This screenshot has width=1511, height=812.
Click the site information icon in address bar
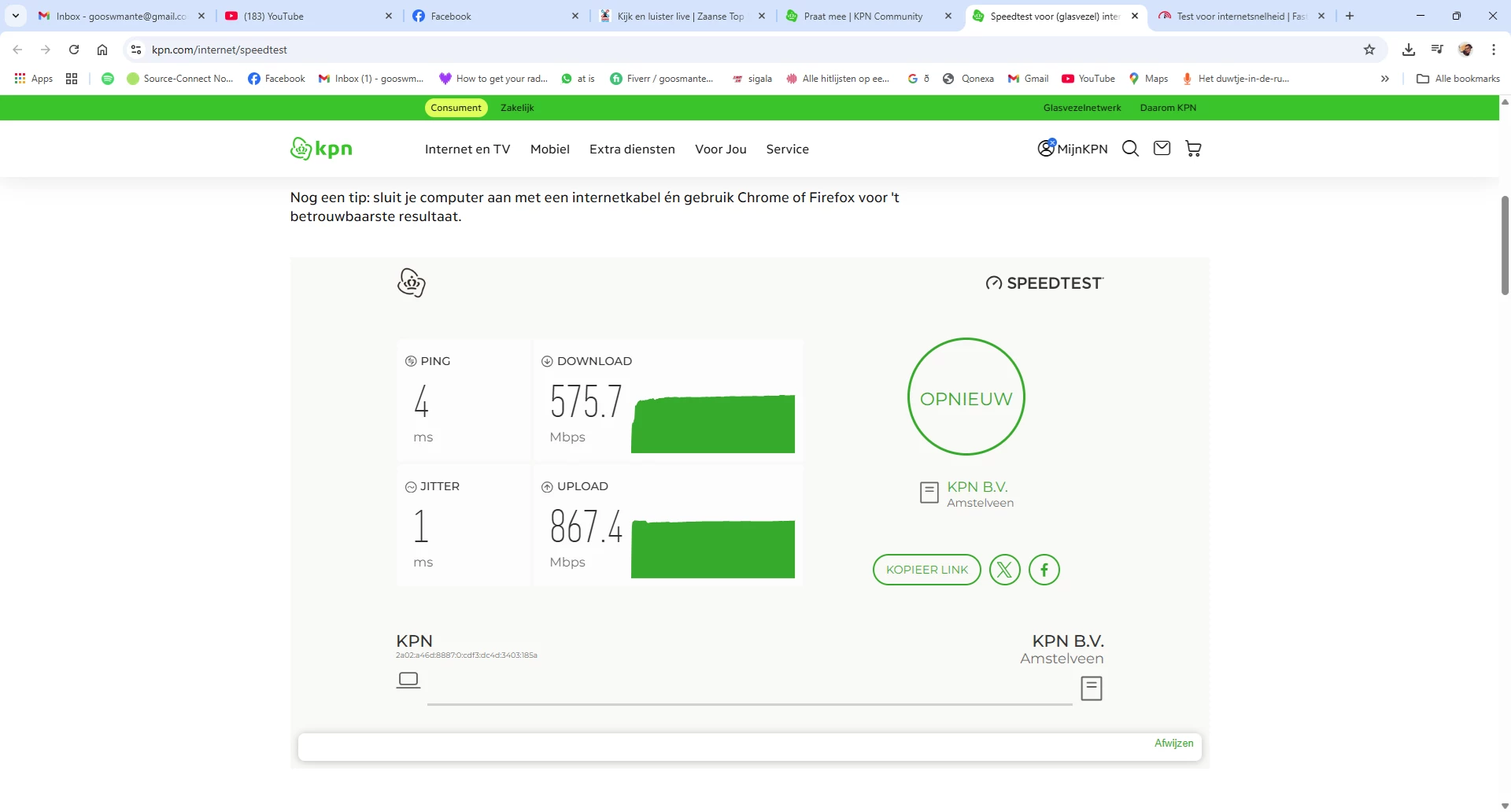[136, 50]
